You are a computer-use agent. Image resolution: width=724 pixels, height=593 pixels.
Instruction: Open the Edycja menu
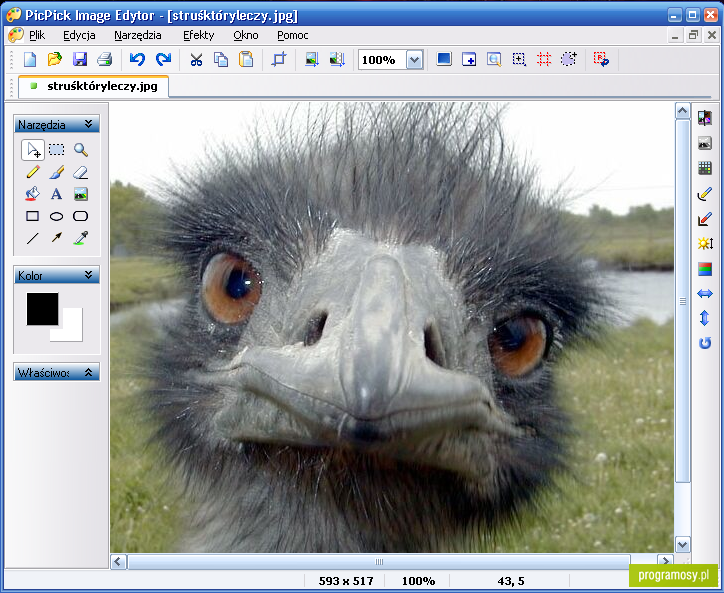coord(79,36)
